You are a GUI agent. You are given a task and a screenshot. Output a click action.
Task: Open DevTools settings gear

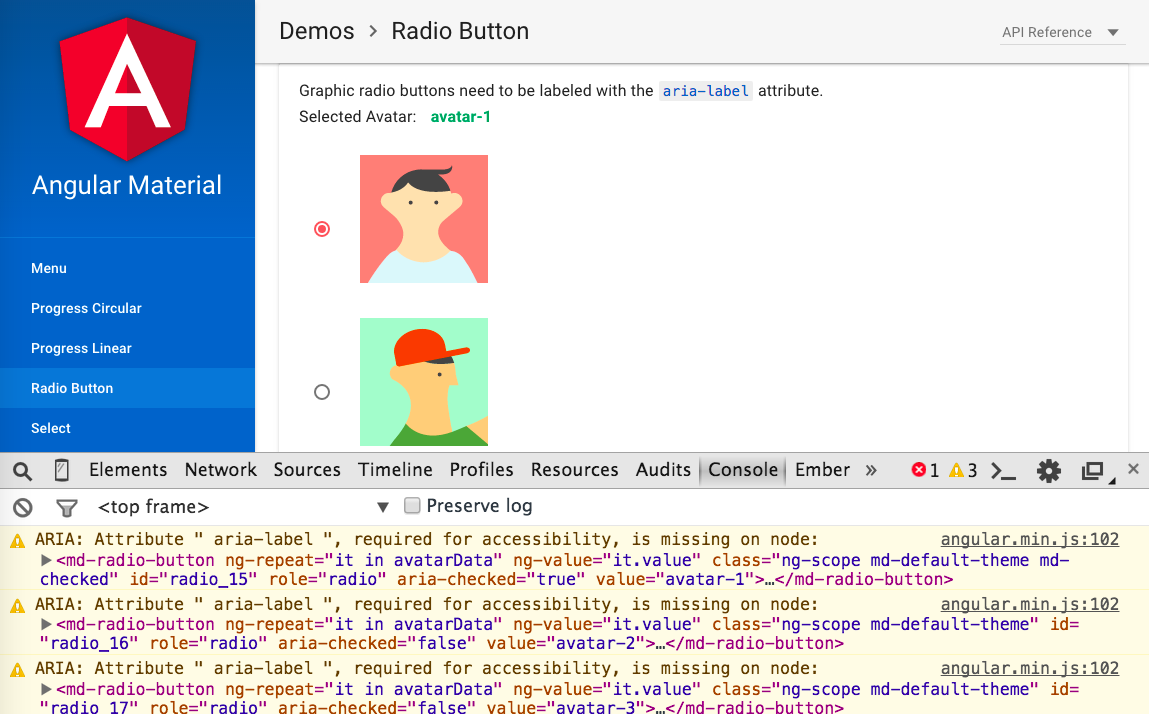point(1048,469)
